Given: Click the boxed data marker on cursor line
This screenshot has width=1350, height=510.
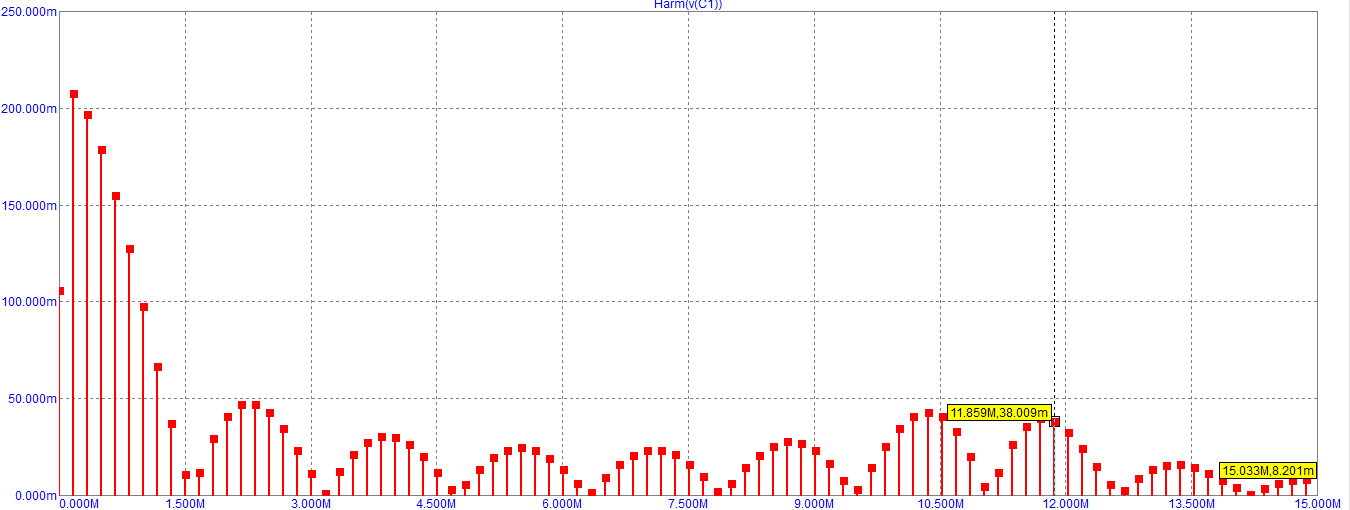Looking at the screenshot, I should (1055, 422).
